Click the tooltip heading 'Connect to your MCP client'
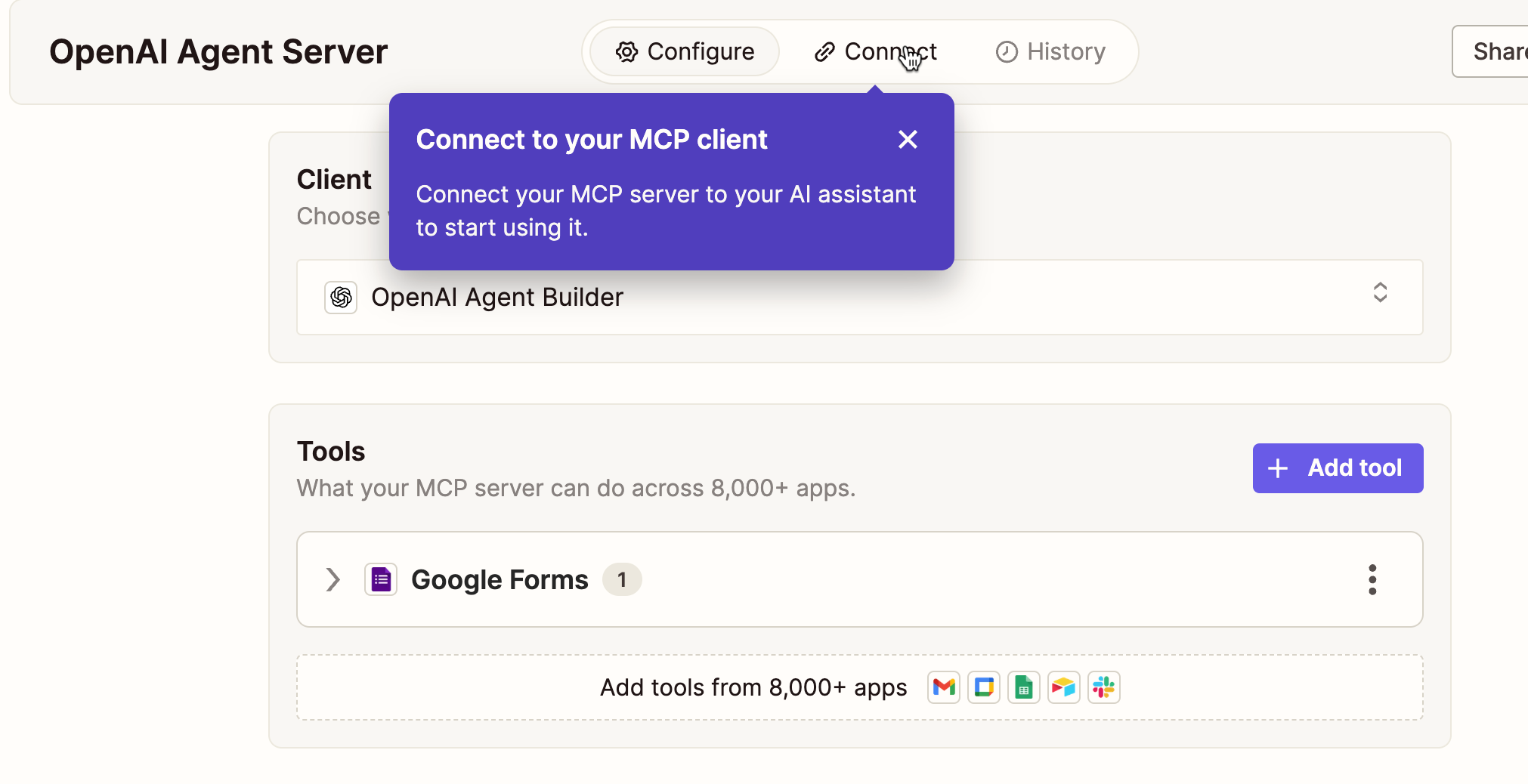The image size is (1528, 784). (592, 140)
